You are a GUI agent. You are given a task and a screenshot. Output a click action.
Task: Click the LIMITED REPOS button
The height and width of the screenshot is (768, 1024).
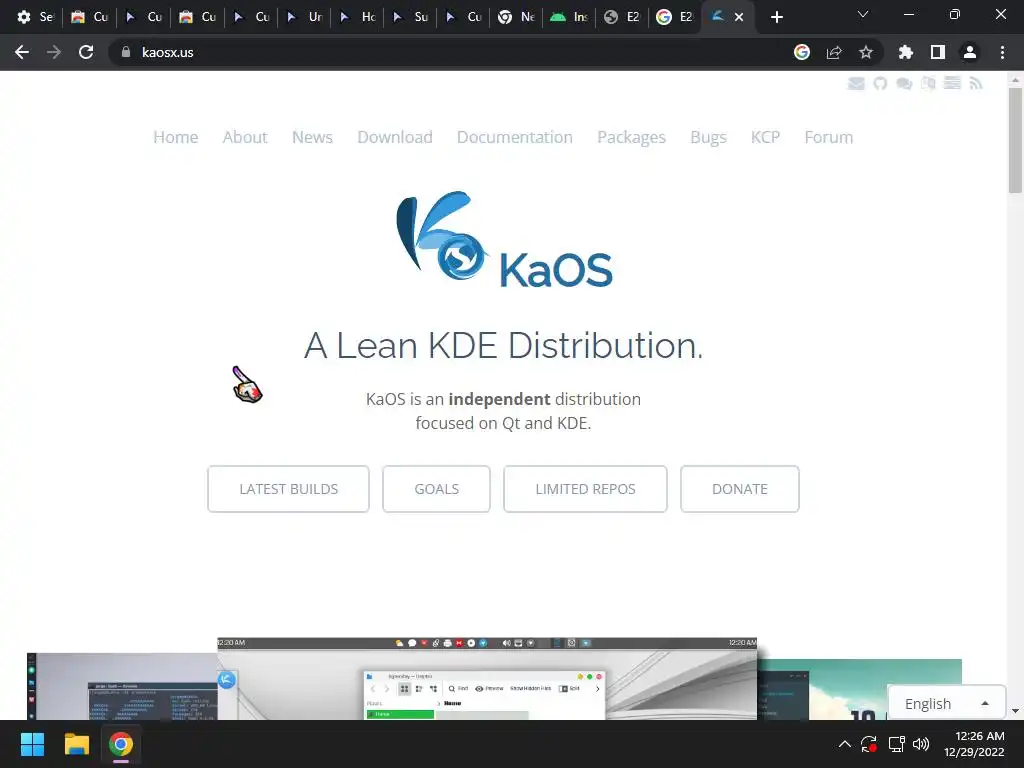click(x=585, y=488)
